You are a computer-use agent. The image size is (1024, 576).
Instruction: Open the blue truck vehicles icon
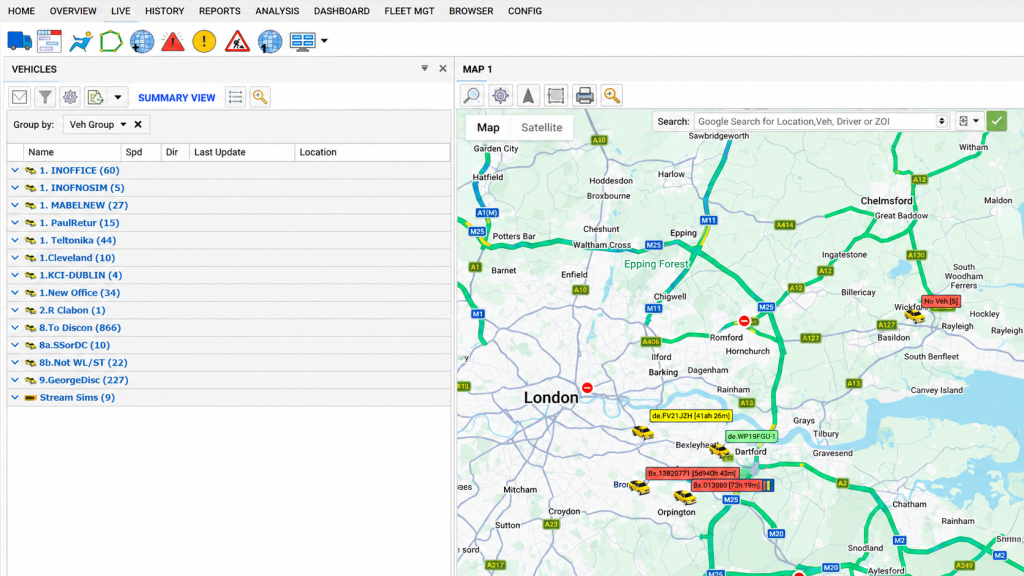pos(20,41)
